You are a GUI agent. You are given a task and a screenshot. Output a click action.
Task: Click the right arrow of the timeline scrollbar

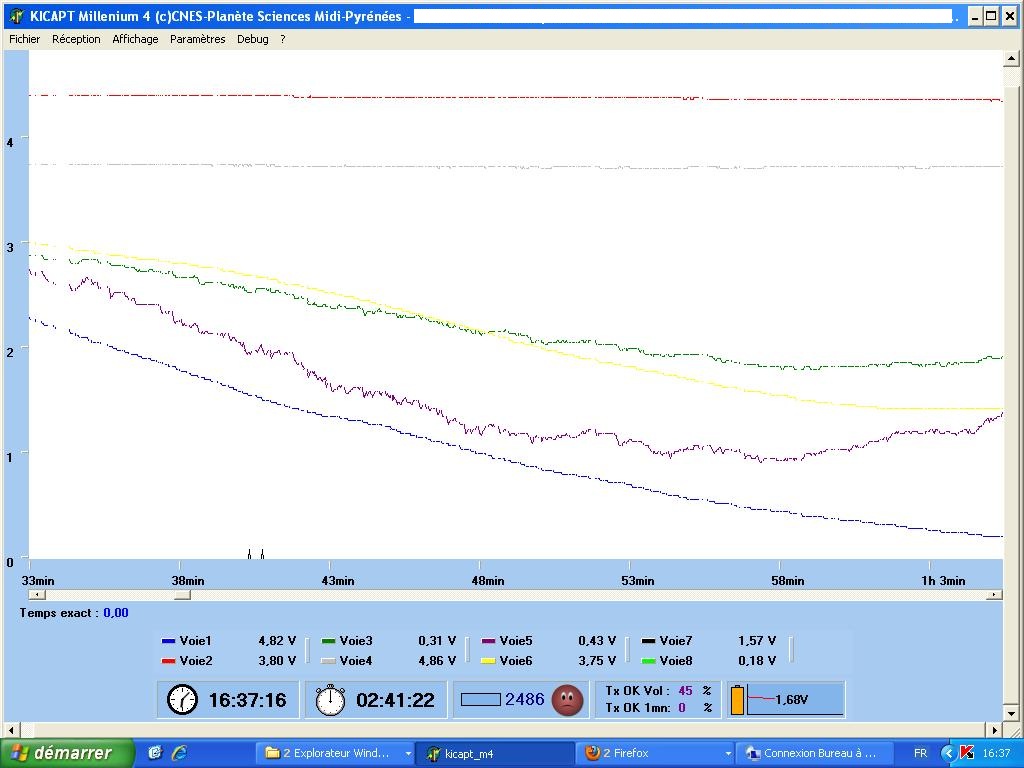point(993,595)
